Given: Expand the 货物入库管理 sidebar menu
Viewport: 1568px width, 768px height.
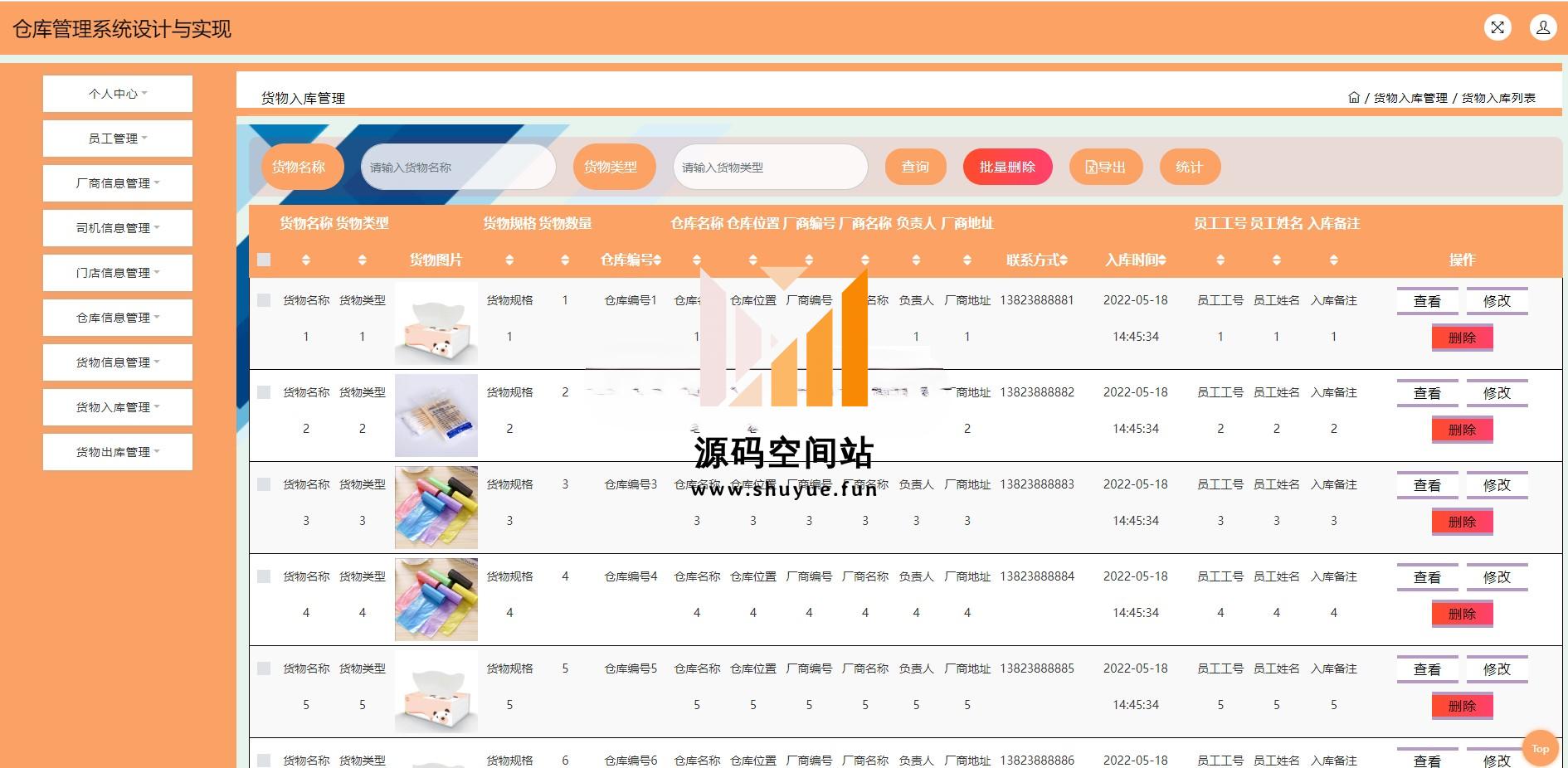Looking at the screenshot, I should click(x=118, y=407).
